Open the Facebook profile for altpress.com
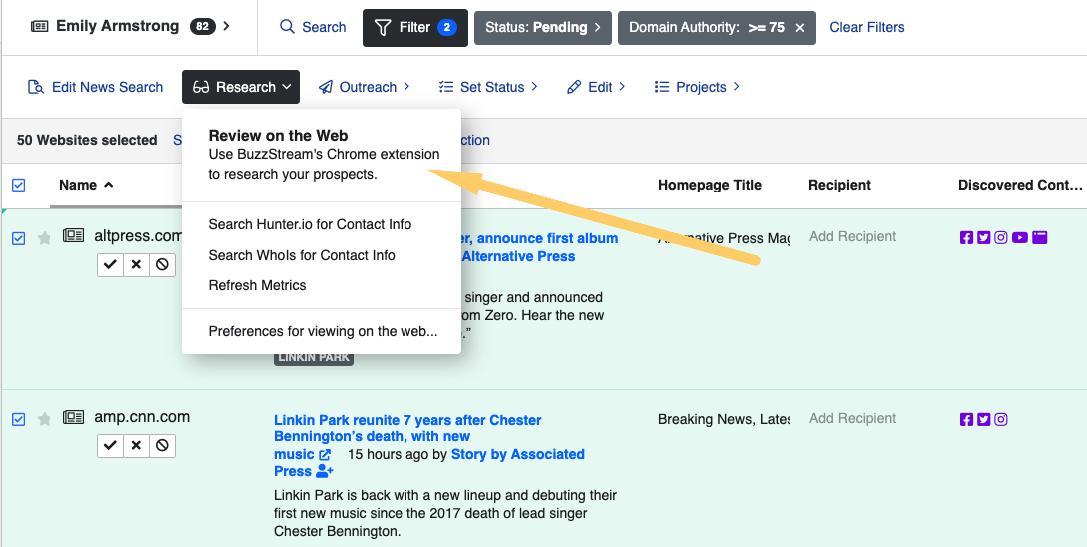Image resolution: width=1087 pixels, height=547 pixels. click(966, 237)
